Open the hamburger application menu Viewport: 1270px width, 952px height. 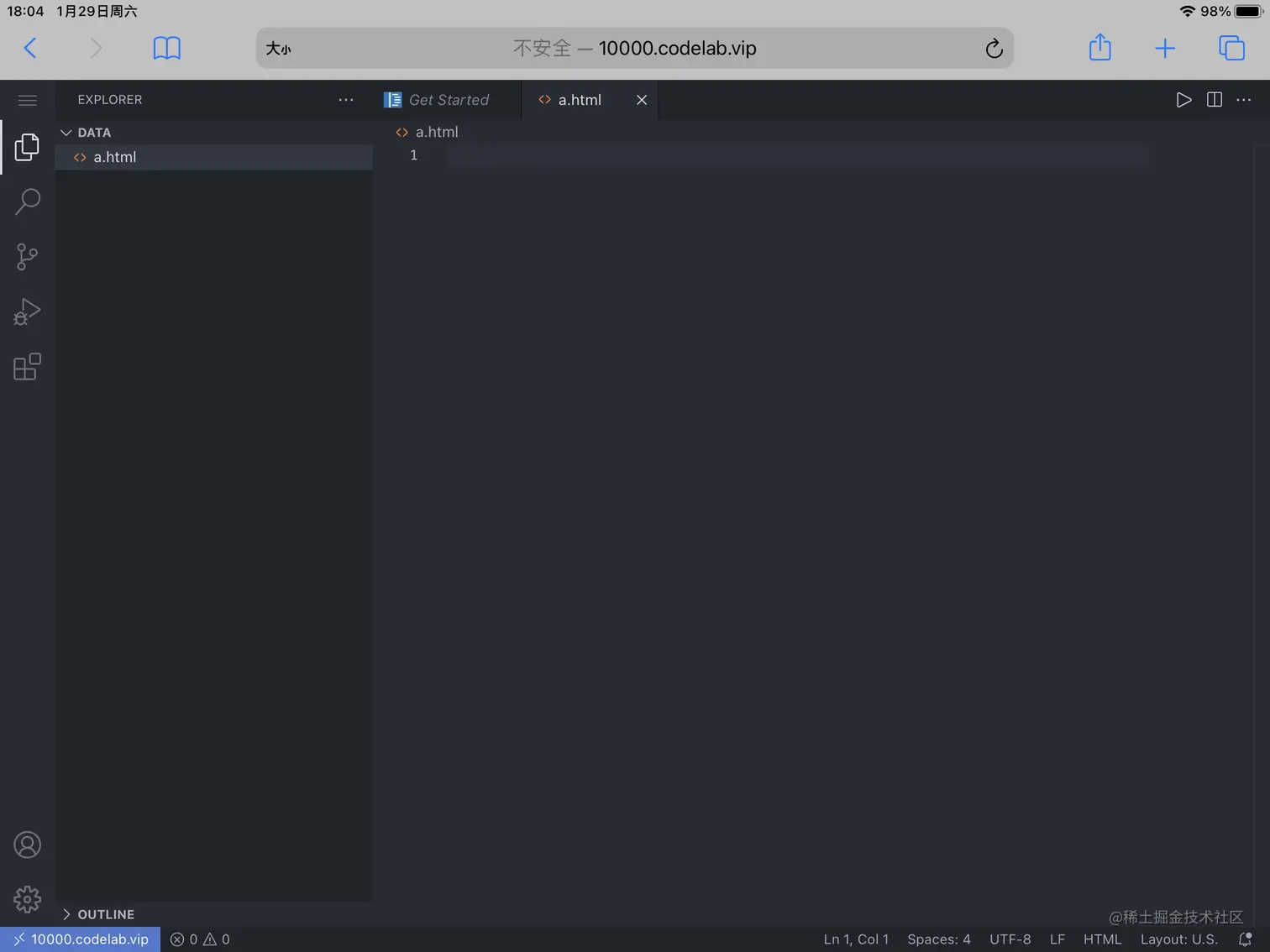[28, 101]
